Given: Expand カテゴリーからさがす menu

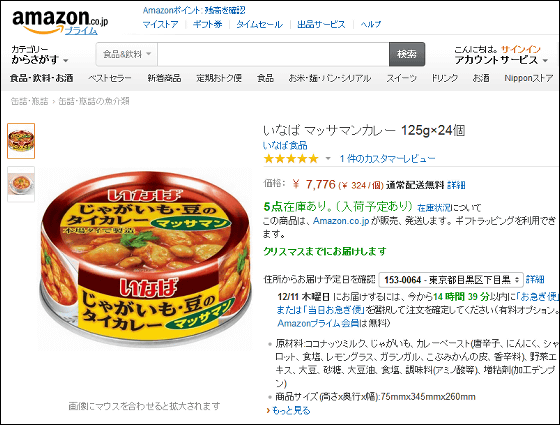Looking at the screenshot, I should click(x=39, y=55).
